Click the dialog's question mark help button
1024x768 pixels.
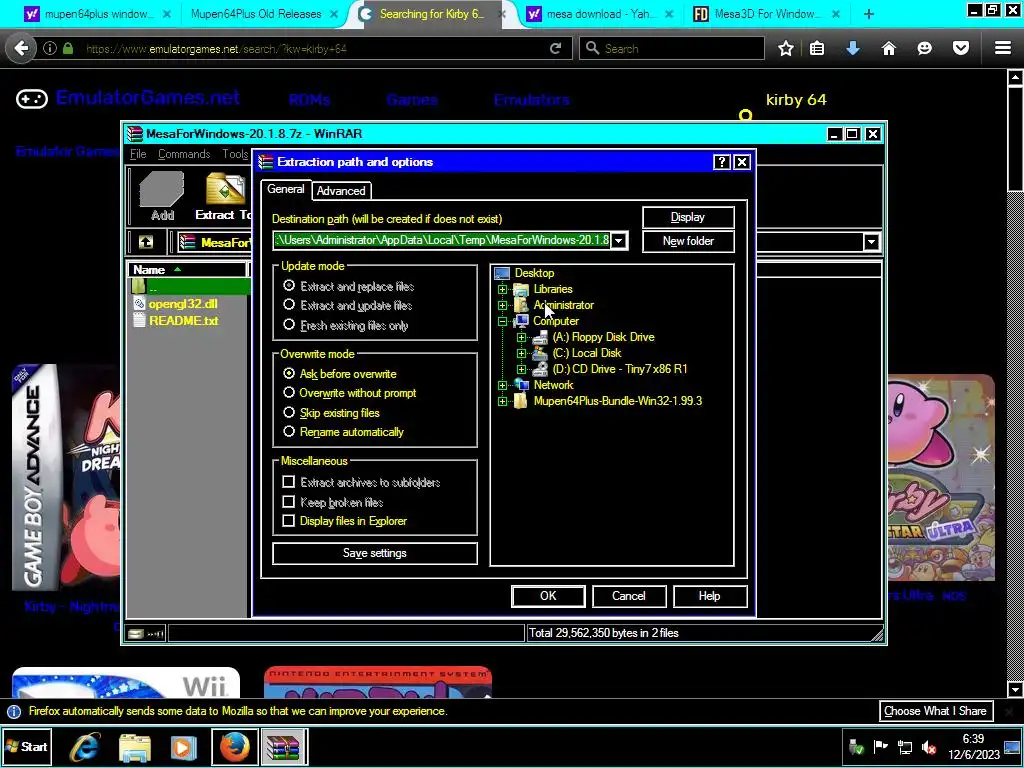pyautogui.click(x=721, y=162)
